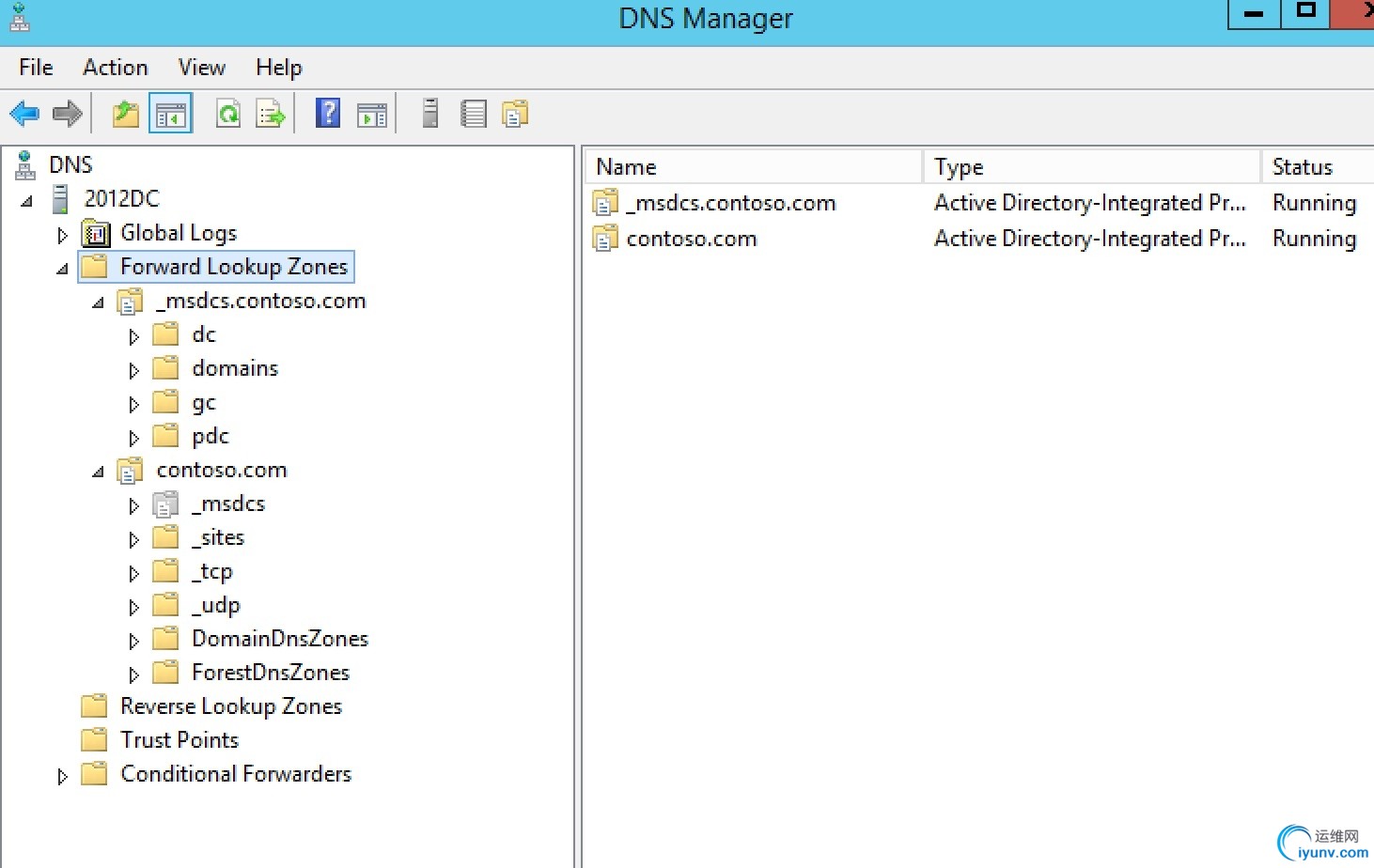Click the _msdcs.contoso.com icon in the right pane

click(x=605, y=203)
